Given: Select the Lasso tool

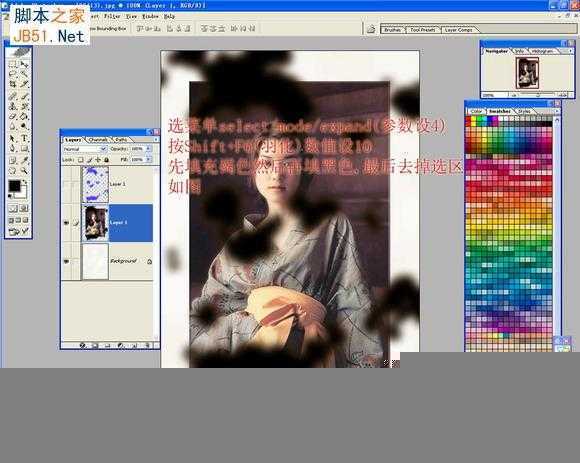Looking at the screenshot, I should tap(13, 74).
